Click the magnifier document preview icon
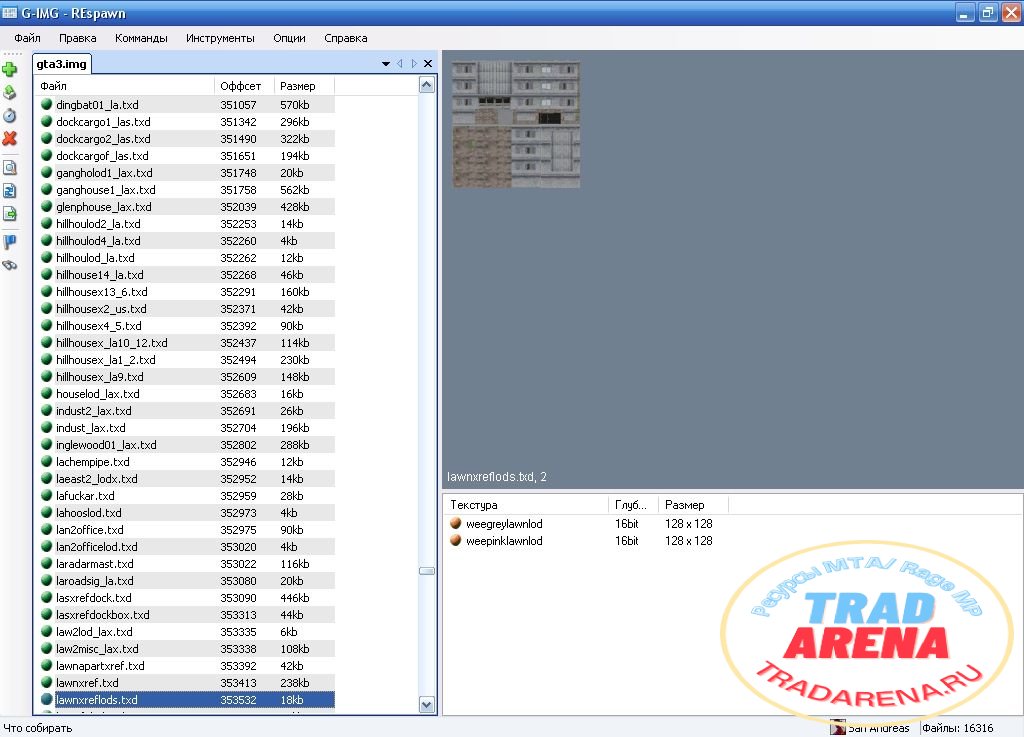 [10, 168]
